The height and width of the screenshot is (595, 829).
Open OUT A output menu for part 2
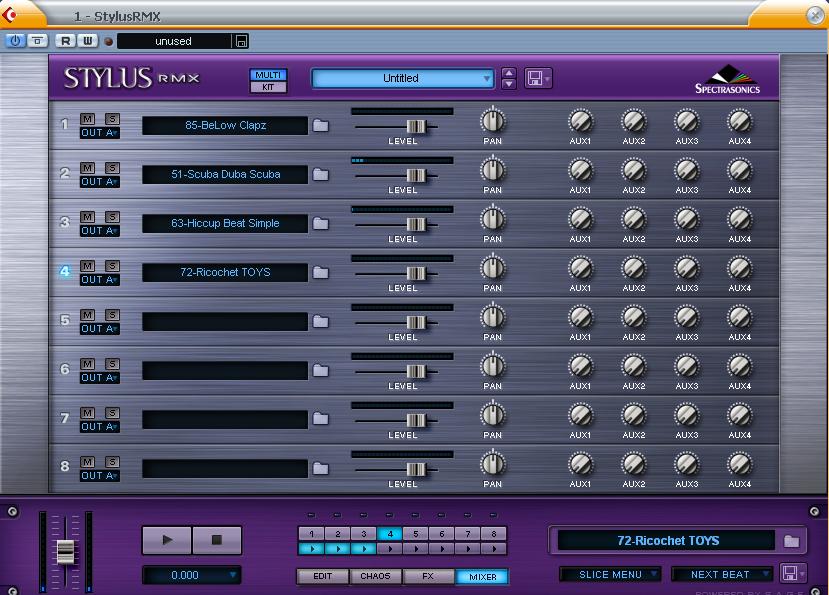coord(99,181)
